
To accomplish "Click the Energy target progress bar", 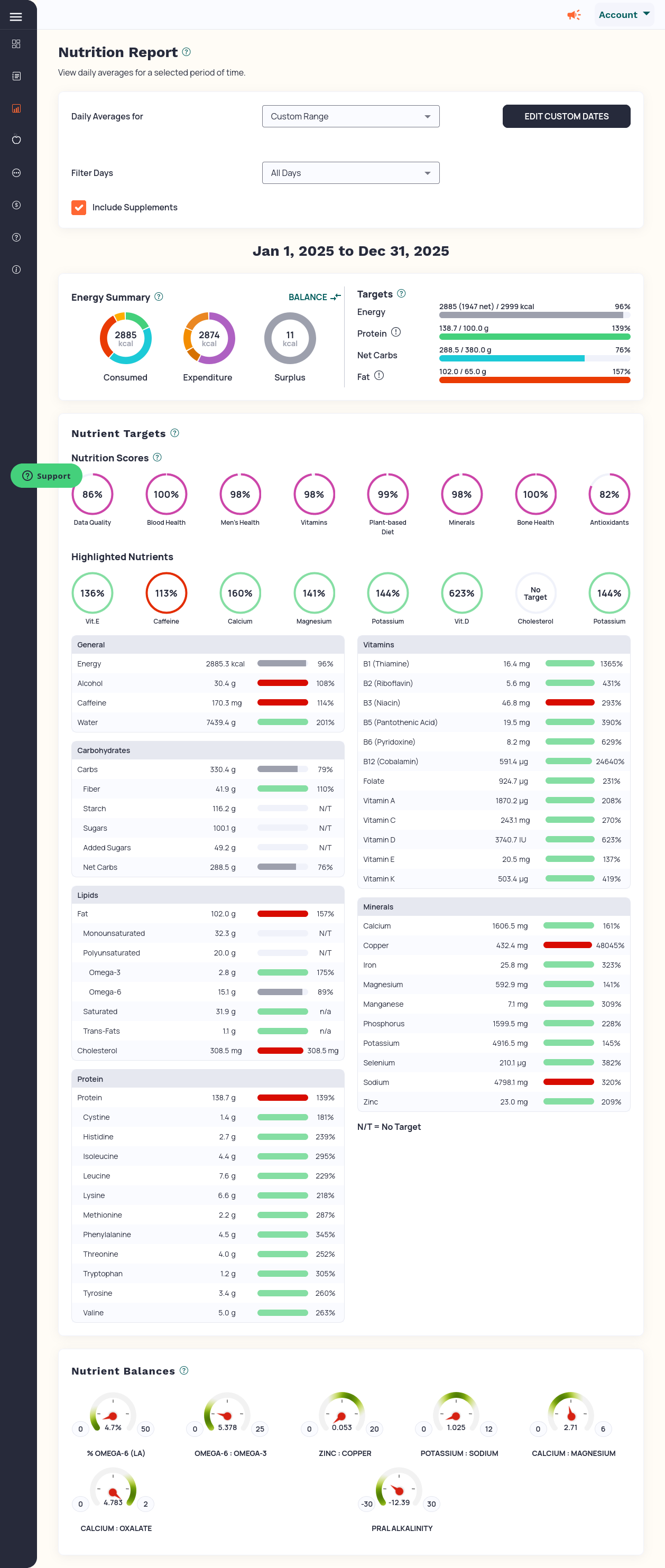I will (x=534, y=316).
